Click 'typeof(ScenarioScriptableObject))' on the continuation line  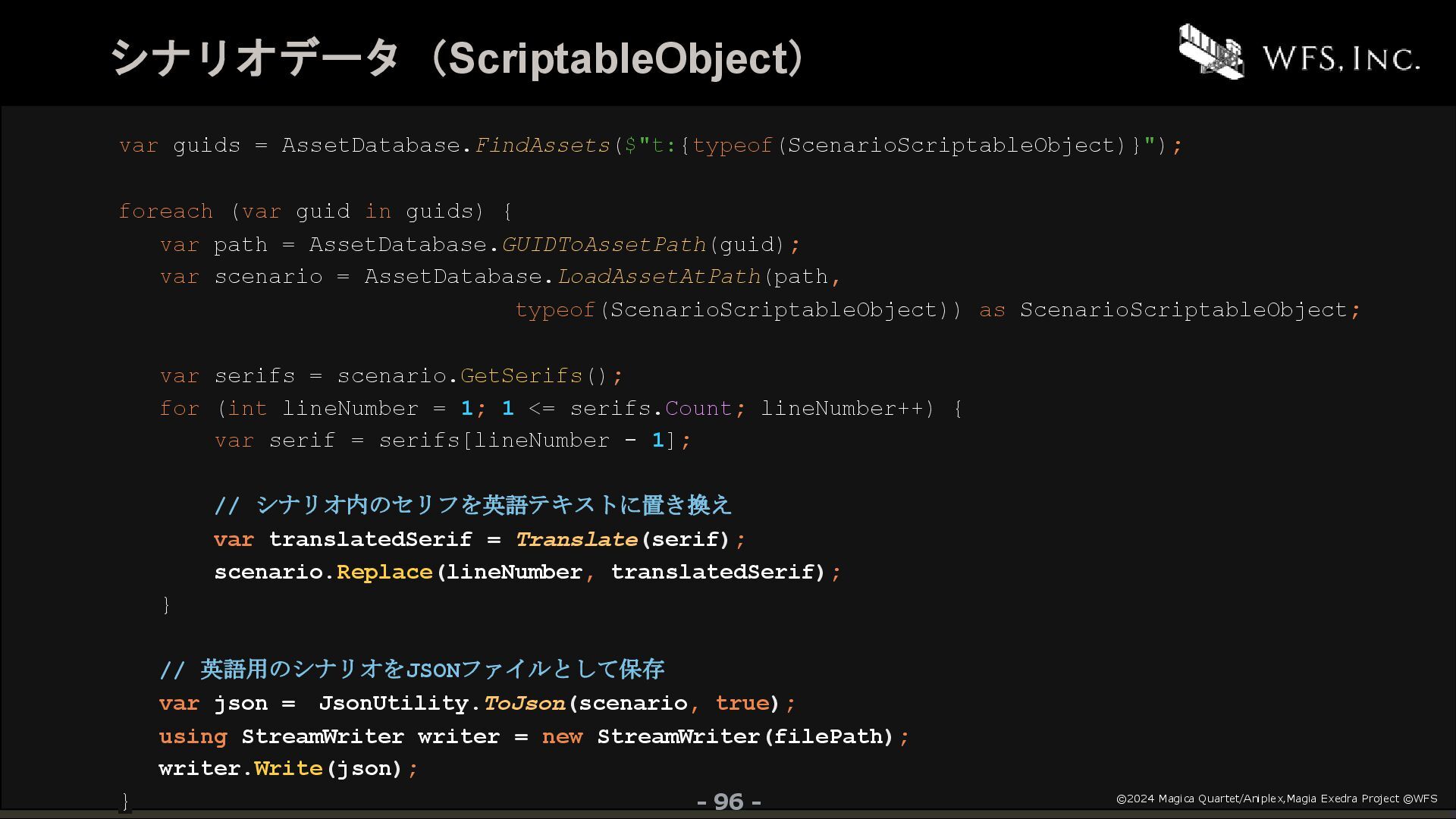[739, 309]
